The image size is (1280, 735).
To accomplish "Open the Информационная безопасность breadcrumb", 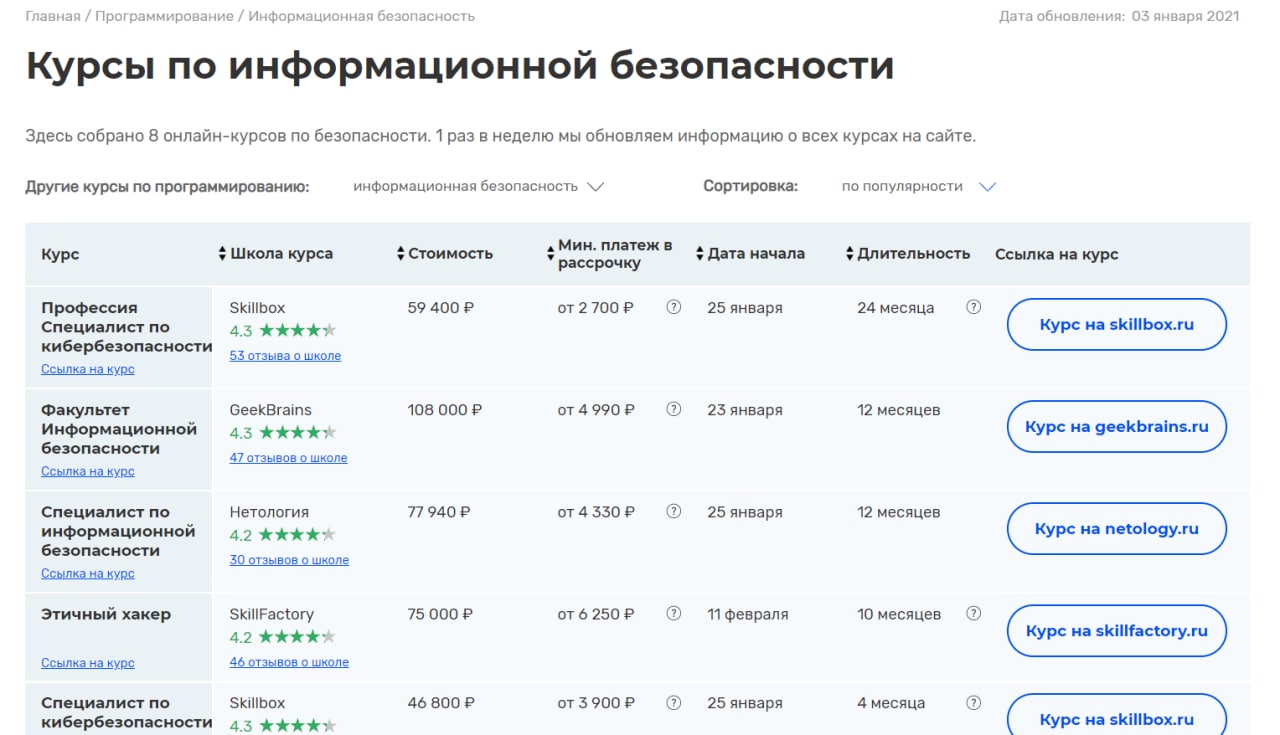I will (362, 16).
